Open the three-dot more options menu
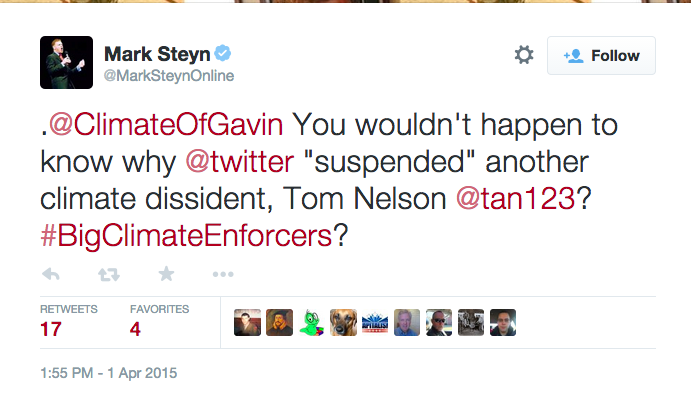Image resolution: width=691 pixels, height=410 pixels. coord(223,274)
